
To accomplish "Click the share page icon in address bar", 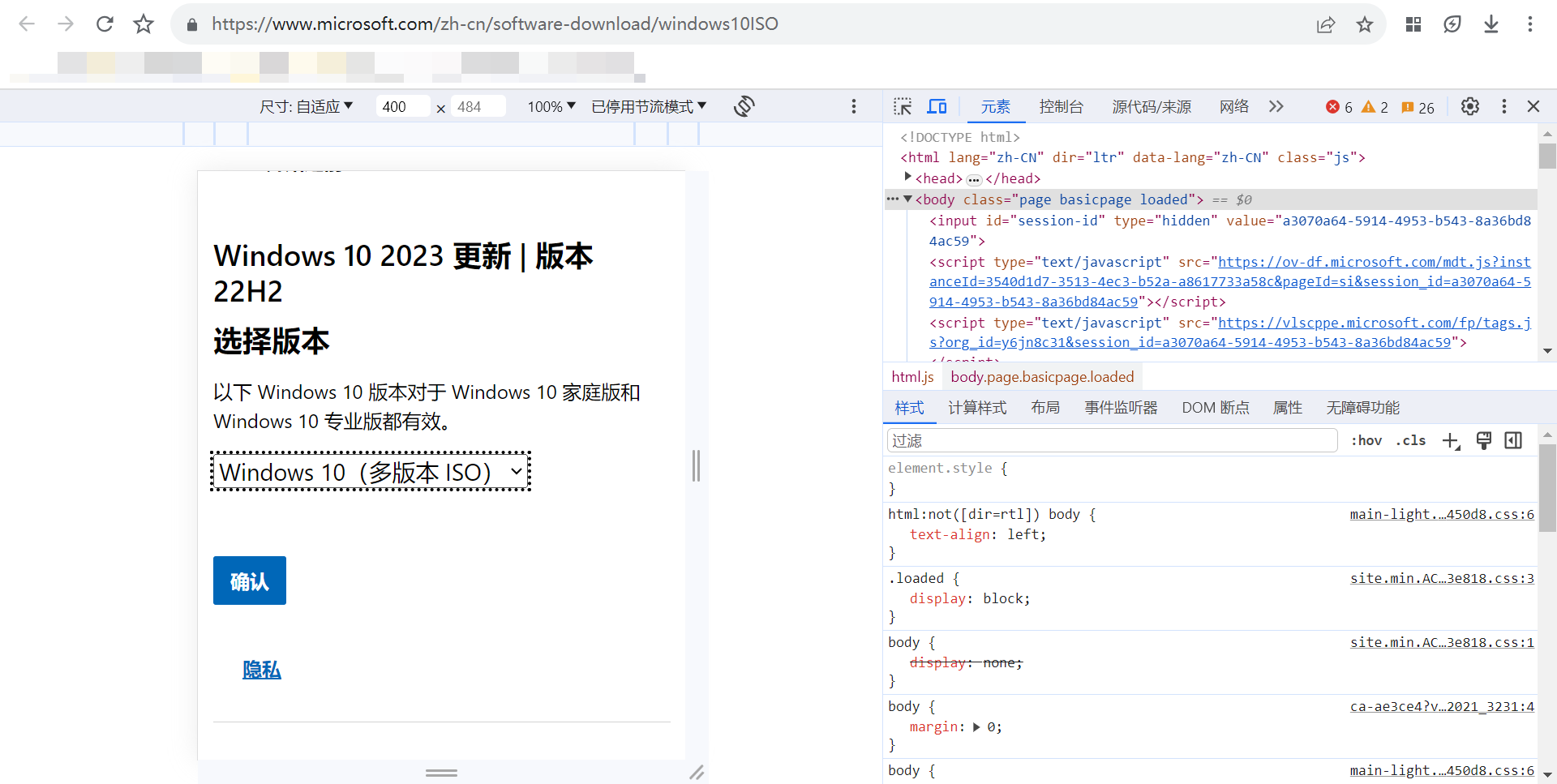I will [x=1326, y=24].
